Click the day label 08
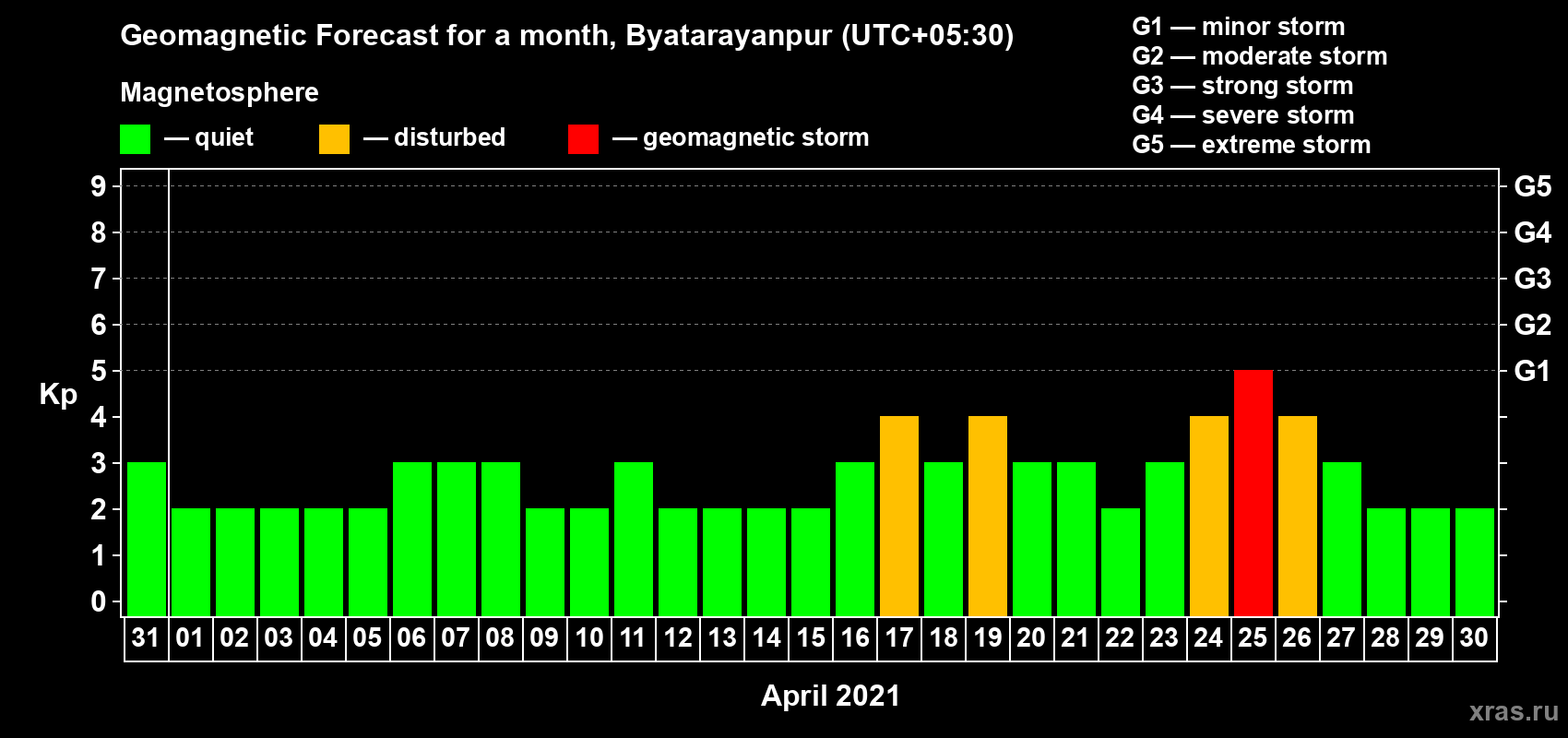 [x=500, y=637]
